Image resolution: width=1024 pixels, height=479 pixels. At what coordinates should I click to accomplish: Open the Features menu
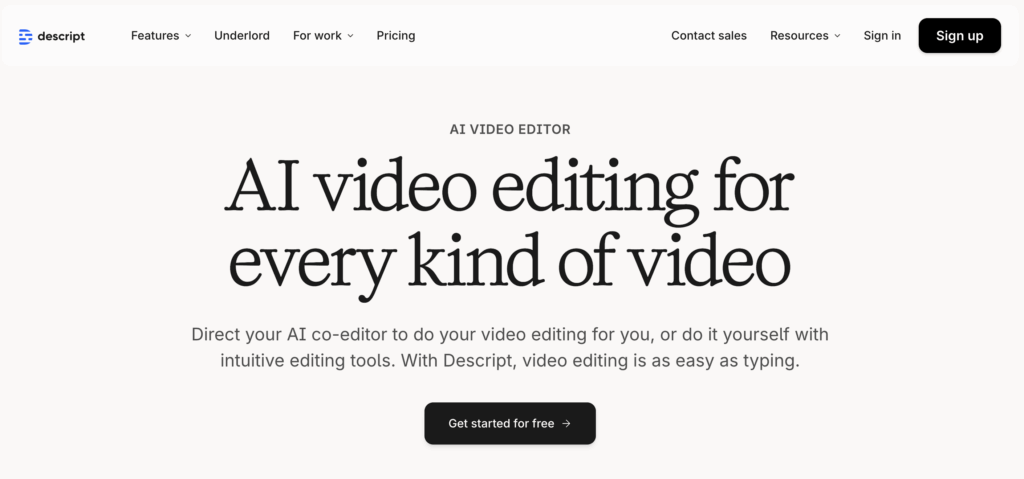(155, 35)
